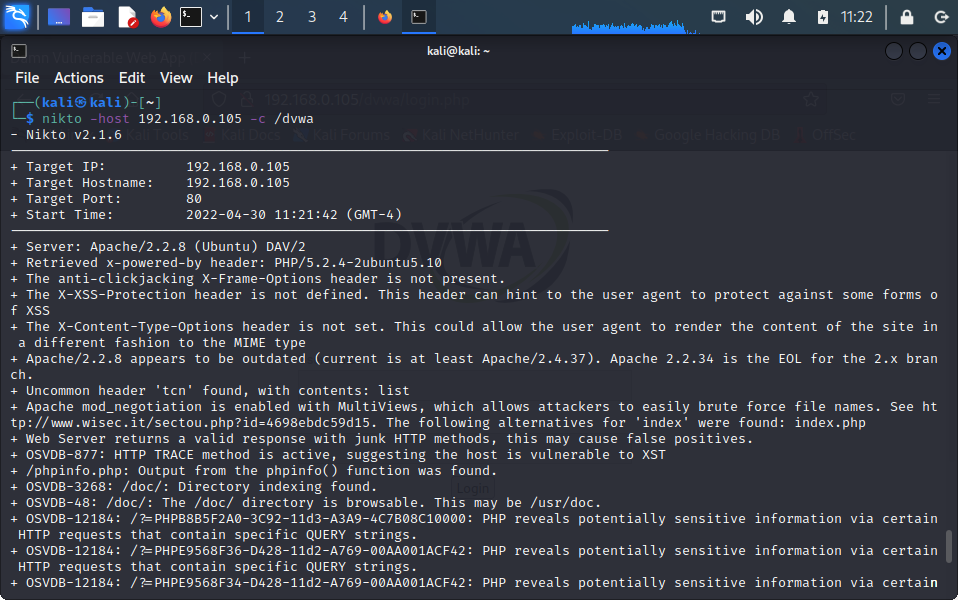Click the 'index.php' alternative file name
This screenshot has height=600, width=958.
point(830,423)
